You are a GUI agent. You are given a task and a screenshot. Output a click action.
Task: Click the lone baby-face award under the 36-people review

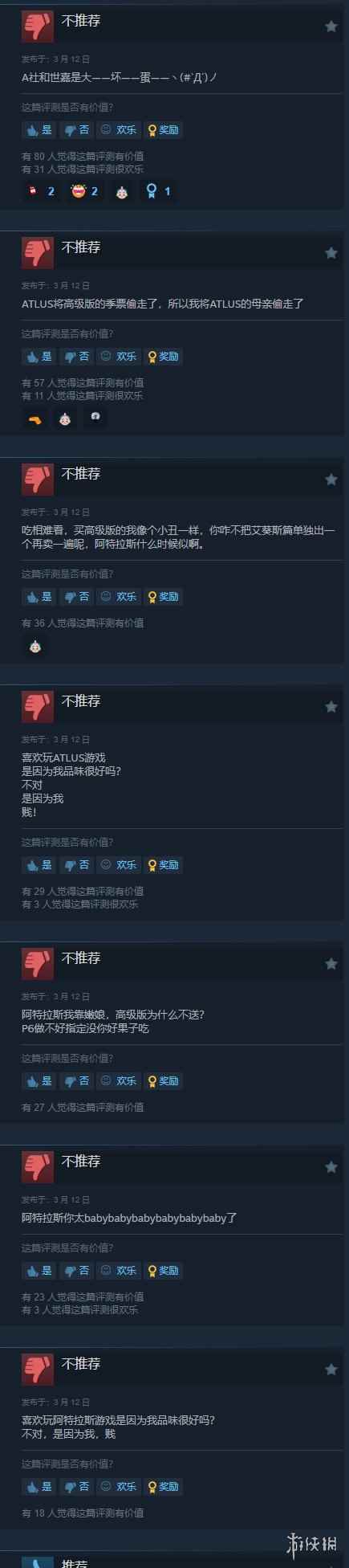coord(34,646)
